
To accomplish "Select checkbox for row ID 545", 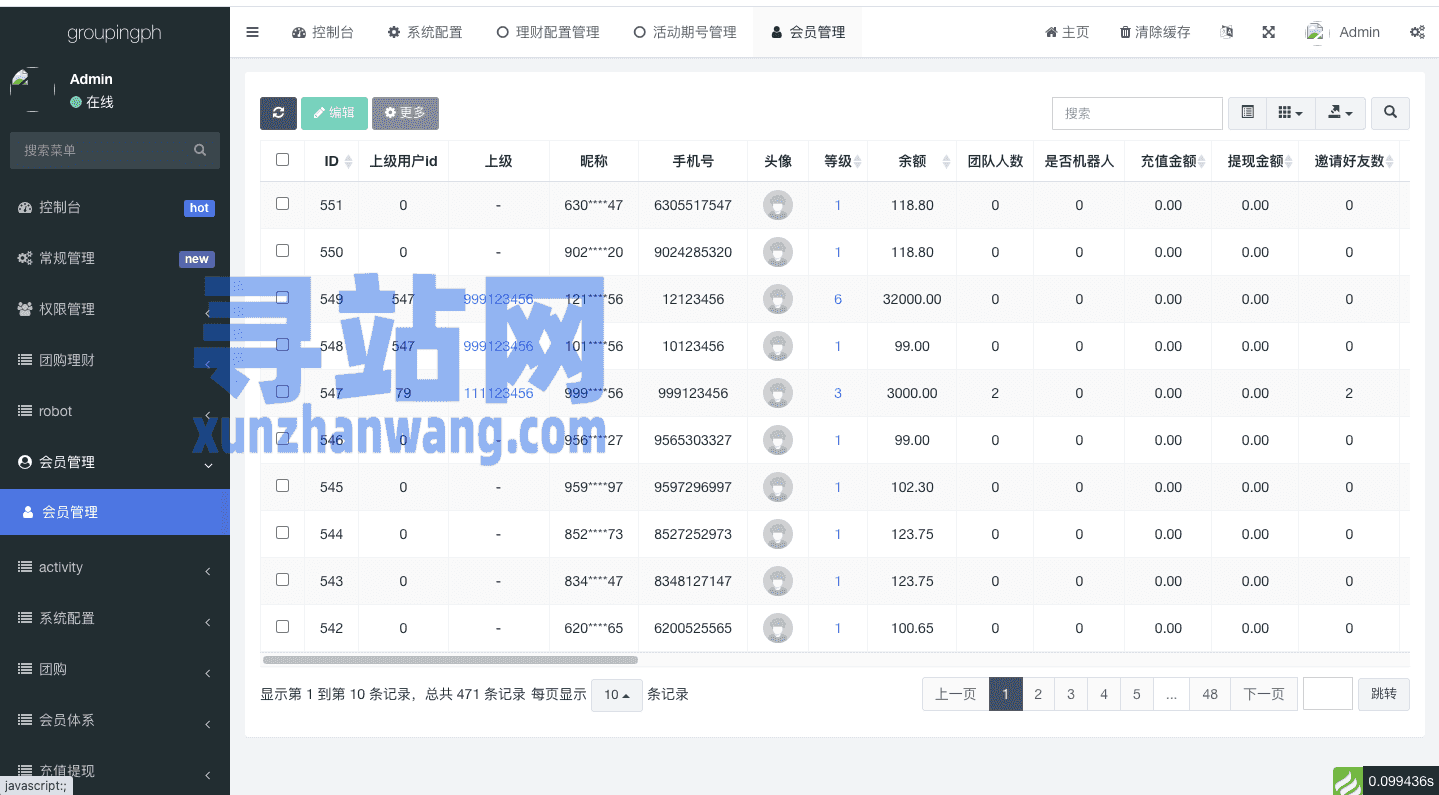I will coord(282,485).
